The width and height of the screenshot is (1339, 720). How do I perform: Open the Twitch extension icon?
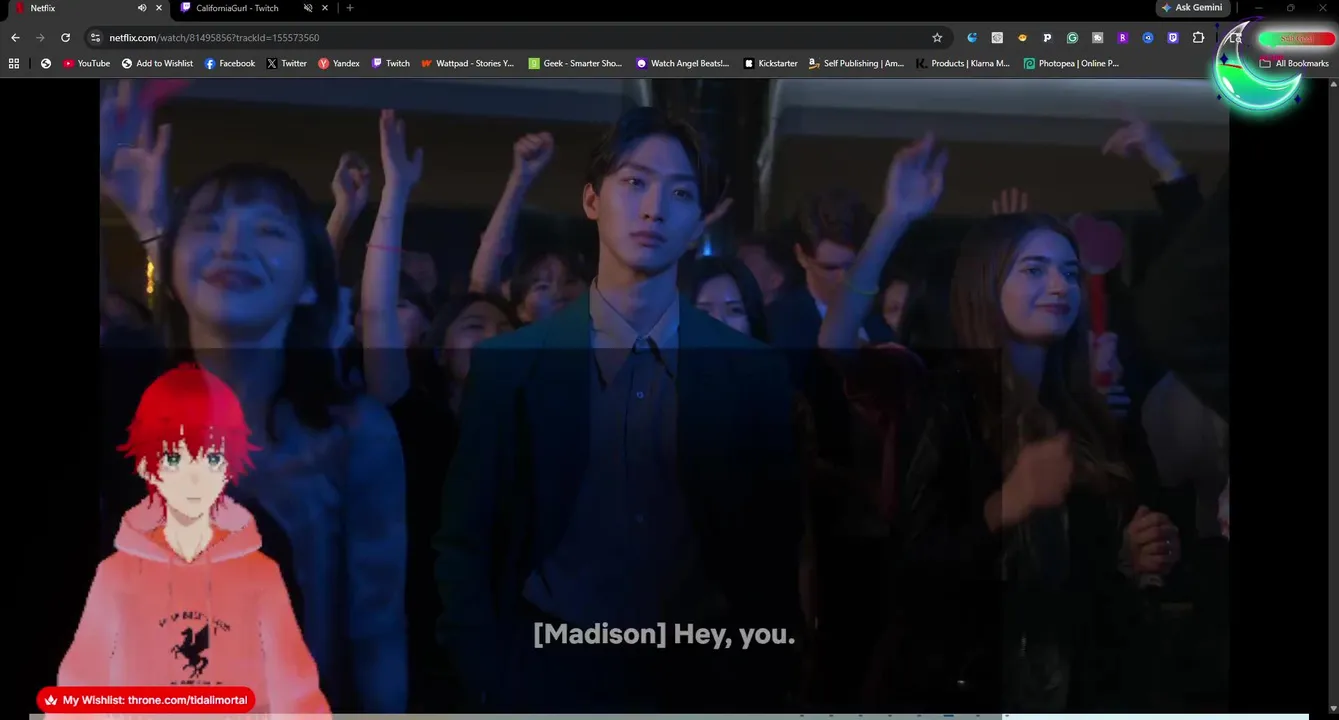tap(1173, 38)
